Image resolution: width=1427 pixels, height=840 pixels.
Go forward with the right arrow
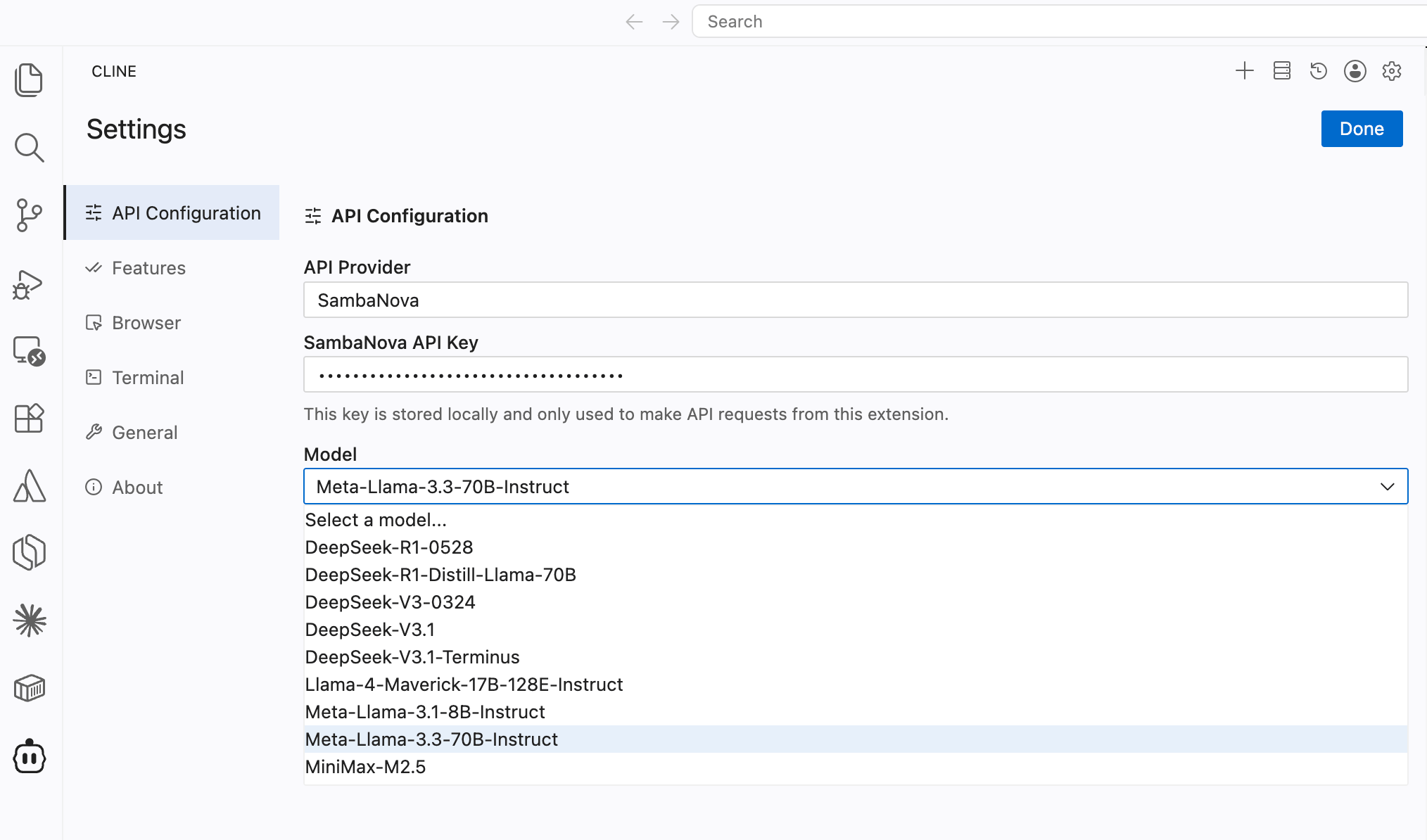pyautogui.click(x=671, y=22)
